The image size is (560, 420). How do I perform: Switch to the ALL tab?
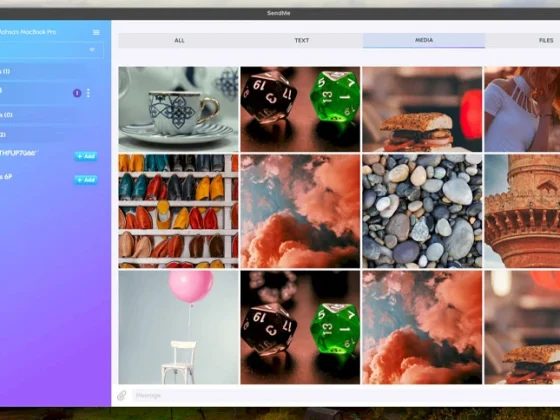(x=179, y=40)
